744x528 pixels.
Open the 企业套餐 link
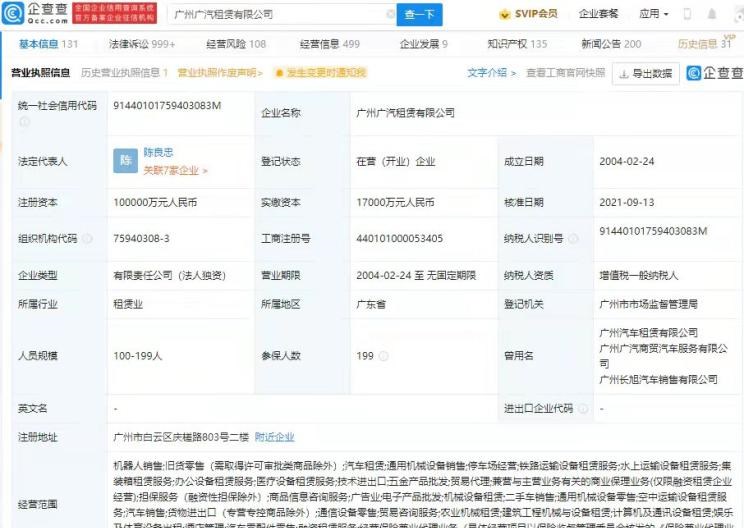click(x=598, y=14)
